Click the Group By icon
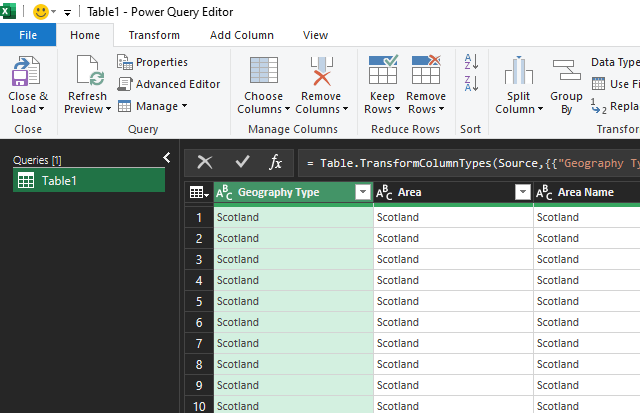640x413 pixels. coord(567,70)
